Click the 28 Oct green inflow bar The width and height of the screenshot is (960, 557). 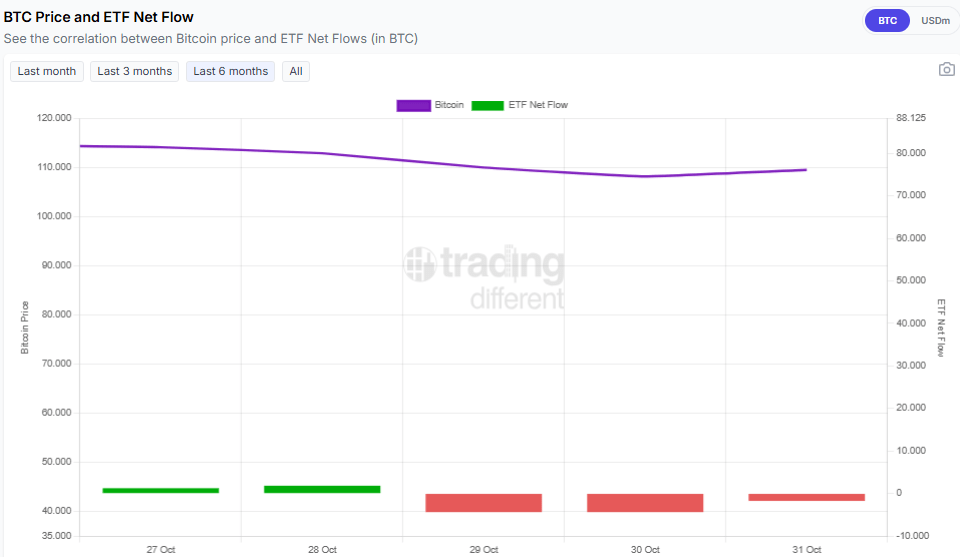point(322,489)
